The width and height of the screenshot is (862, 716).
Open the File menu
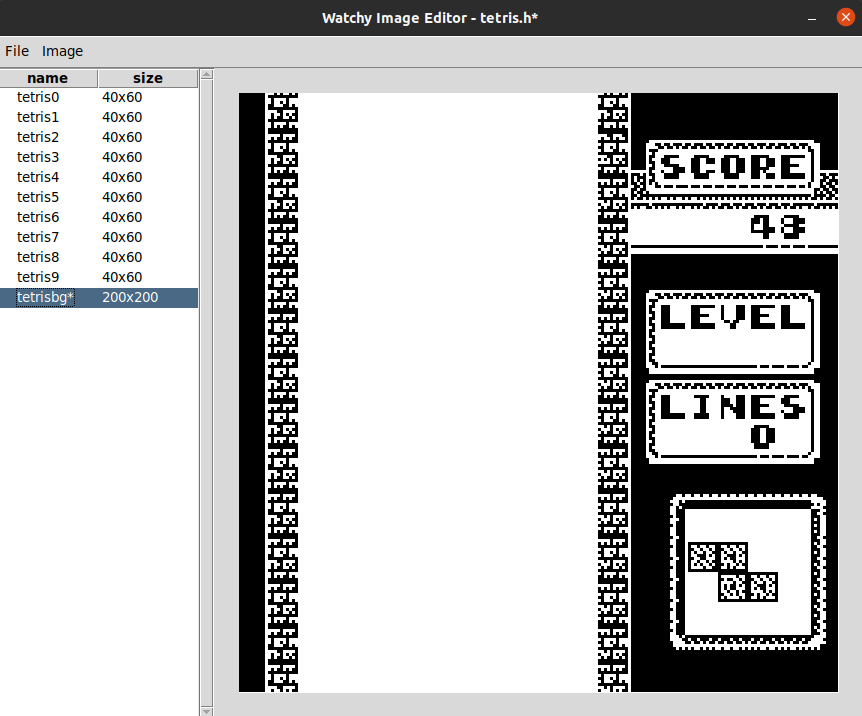coord(17,51)
